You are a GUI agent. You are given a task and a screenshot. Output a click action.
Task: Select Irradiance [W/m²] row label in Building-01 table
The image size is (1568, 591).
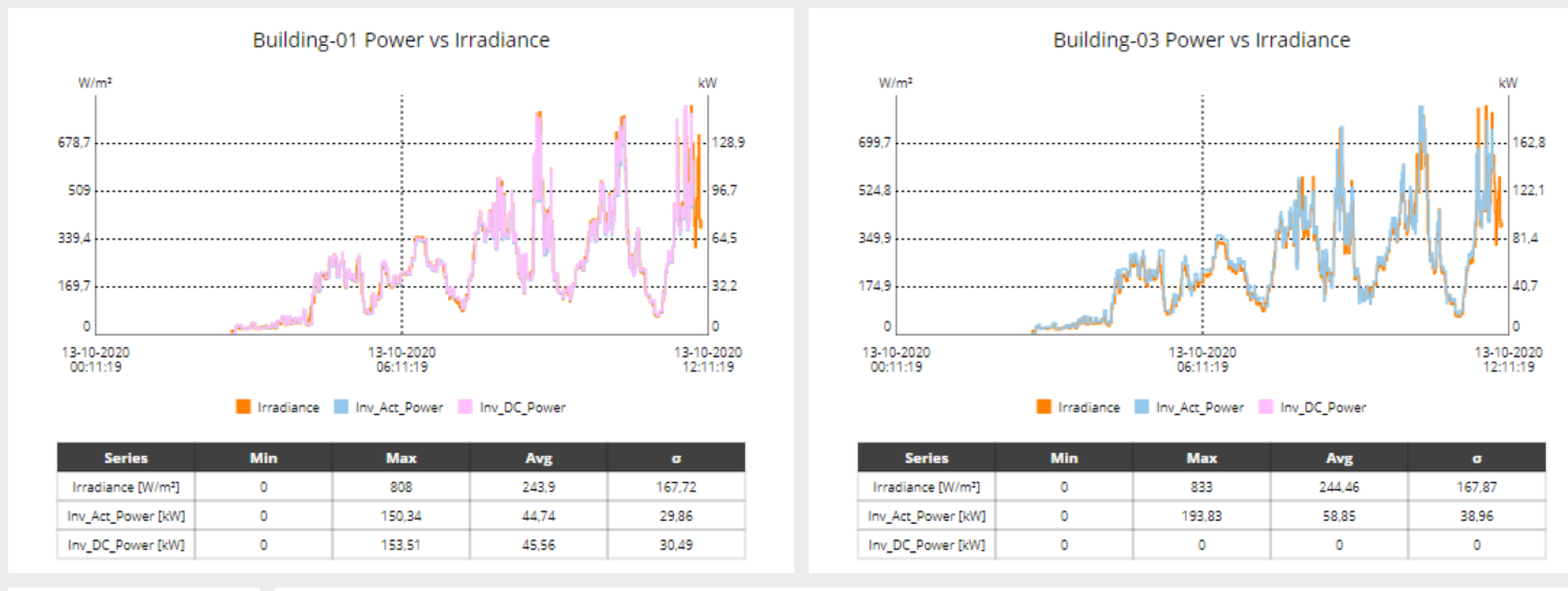point(125,487)
